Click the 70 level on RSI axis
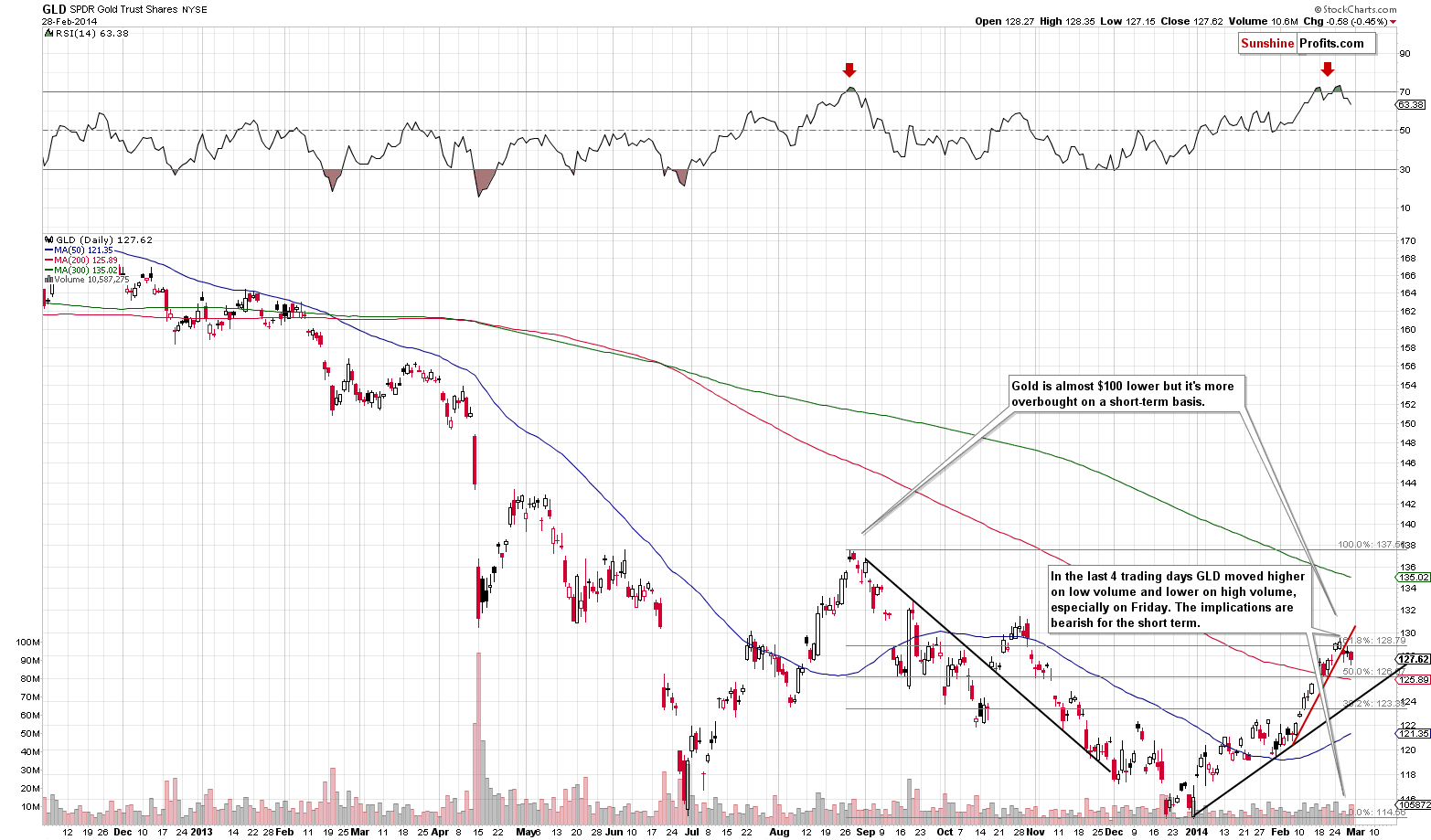 click(1404, 91)
